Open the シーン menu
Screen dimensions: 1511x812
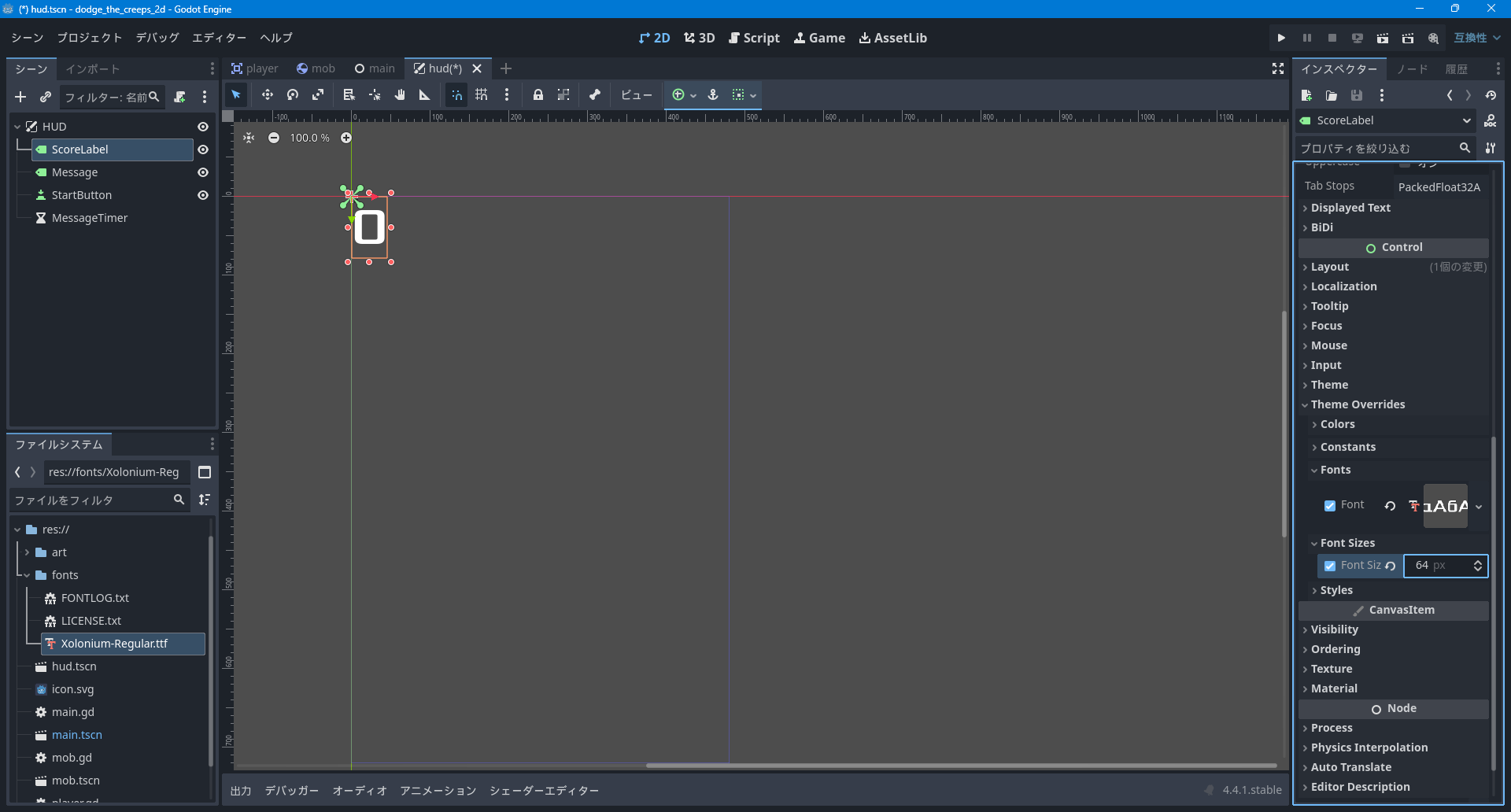[x=28, y=38]
